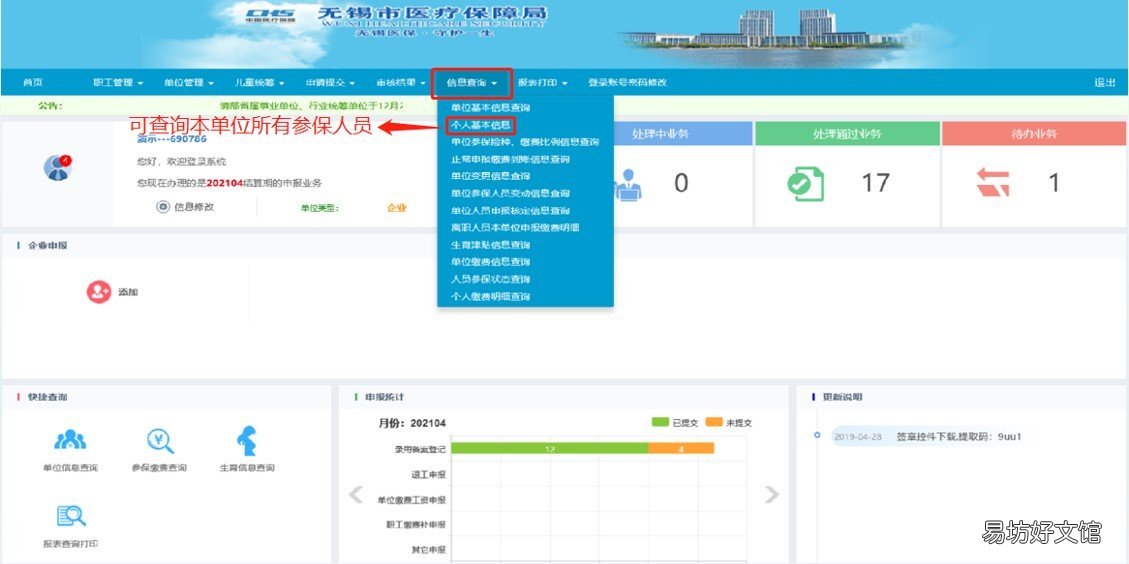The width and height of the screenshot is (1129, 564).
Task: Click the previous arrow in 申报统计 chart
Action: 356,494
